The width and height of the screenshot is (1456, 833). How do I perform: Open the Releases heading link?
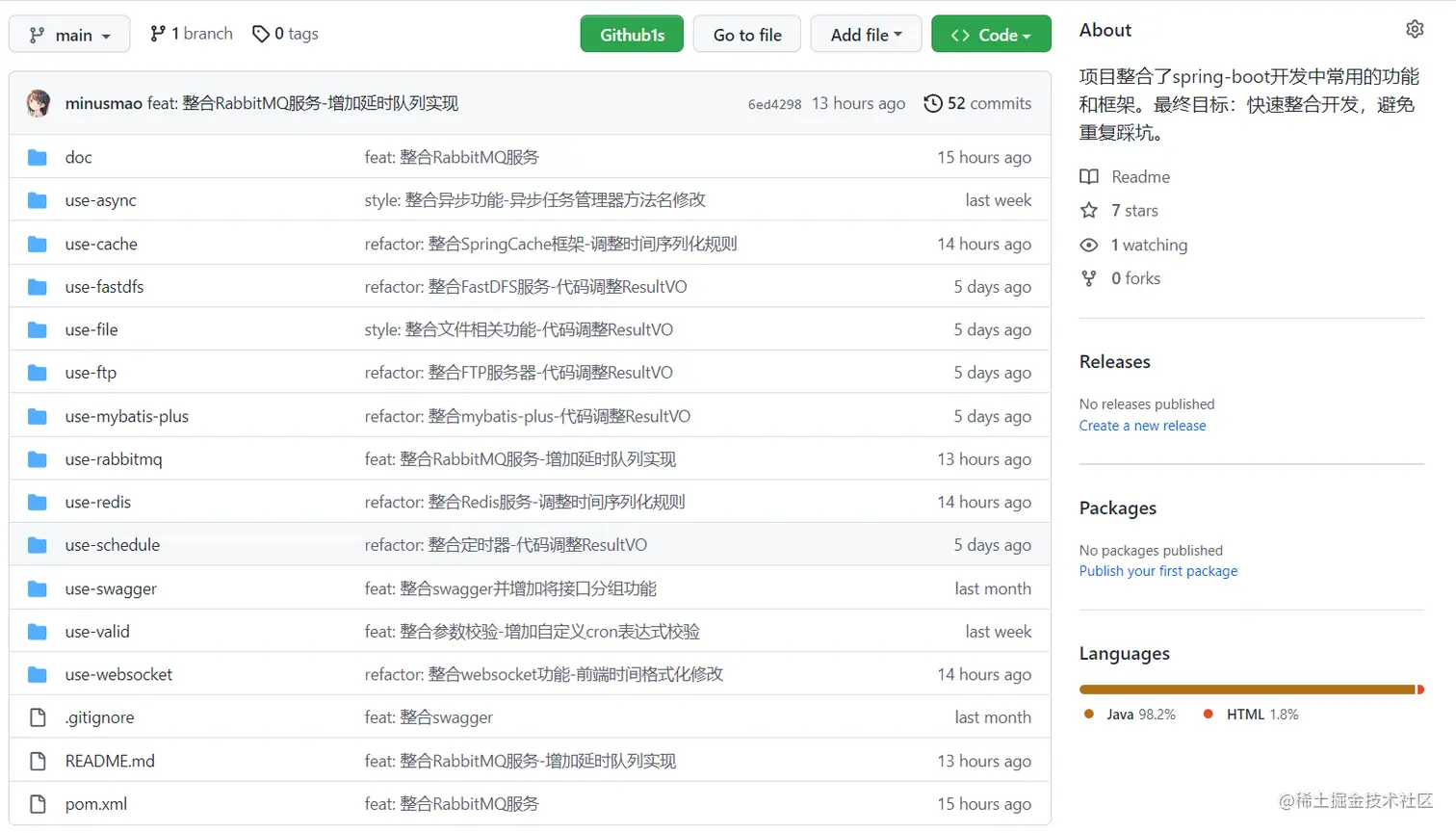coord(1115,362)
